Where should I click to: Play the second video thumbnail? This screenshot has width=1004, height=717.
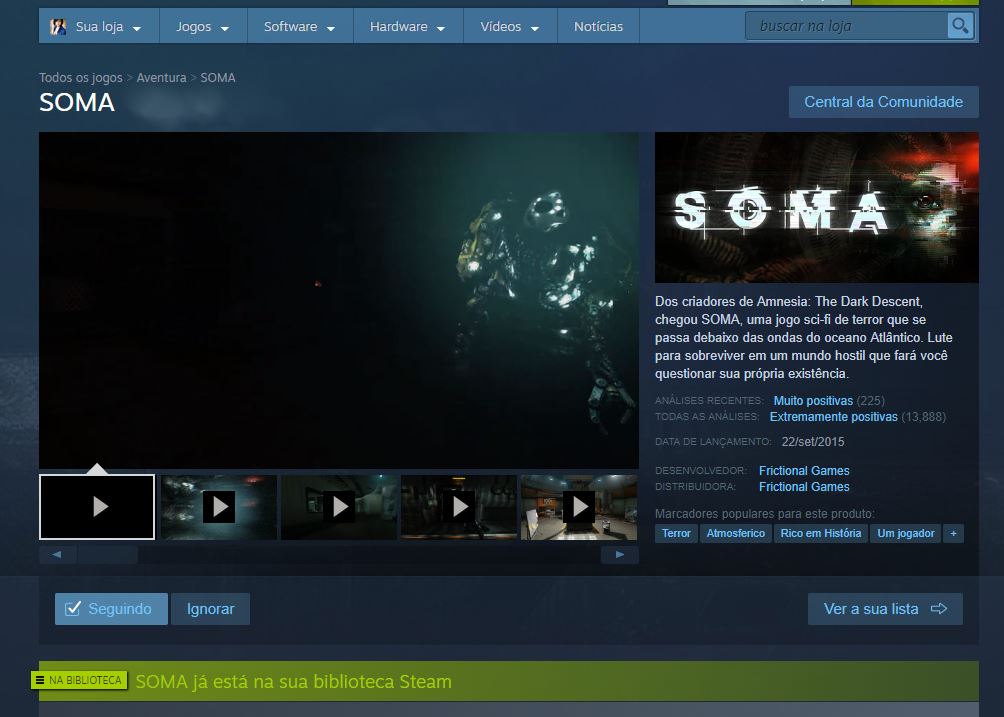click(219, 506)
